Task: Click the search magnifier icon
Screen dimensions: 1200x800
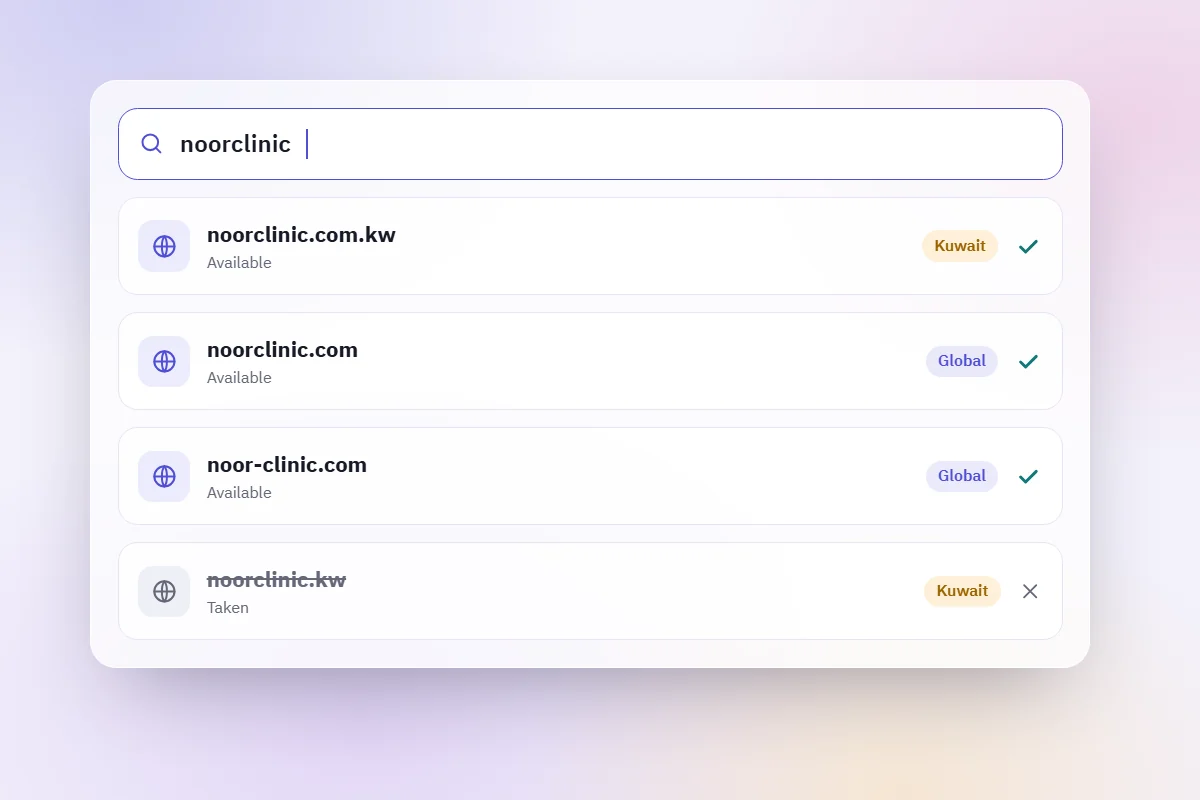Action: [151, 144]
